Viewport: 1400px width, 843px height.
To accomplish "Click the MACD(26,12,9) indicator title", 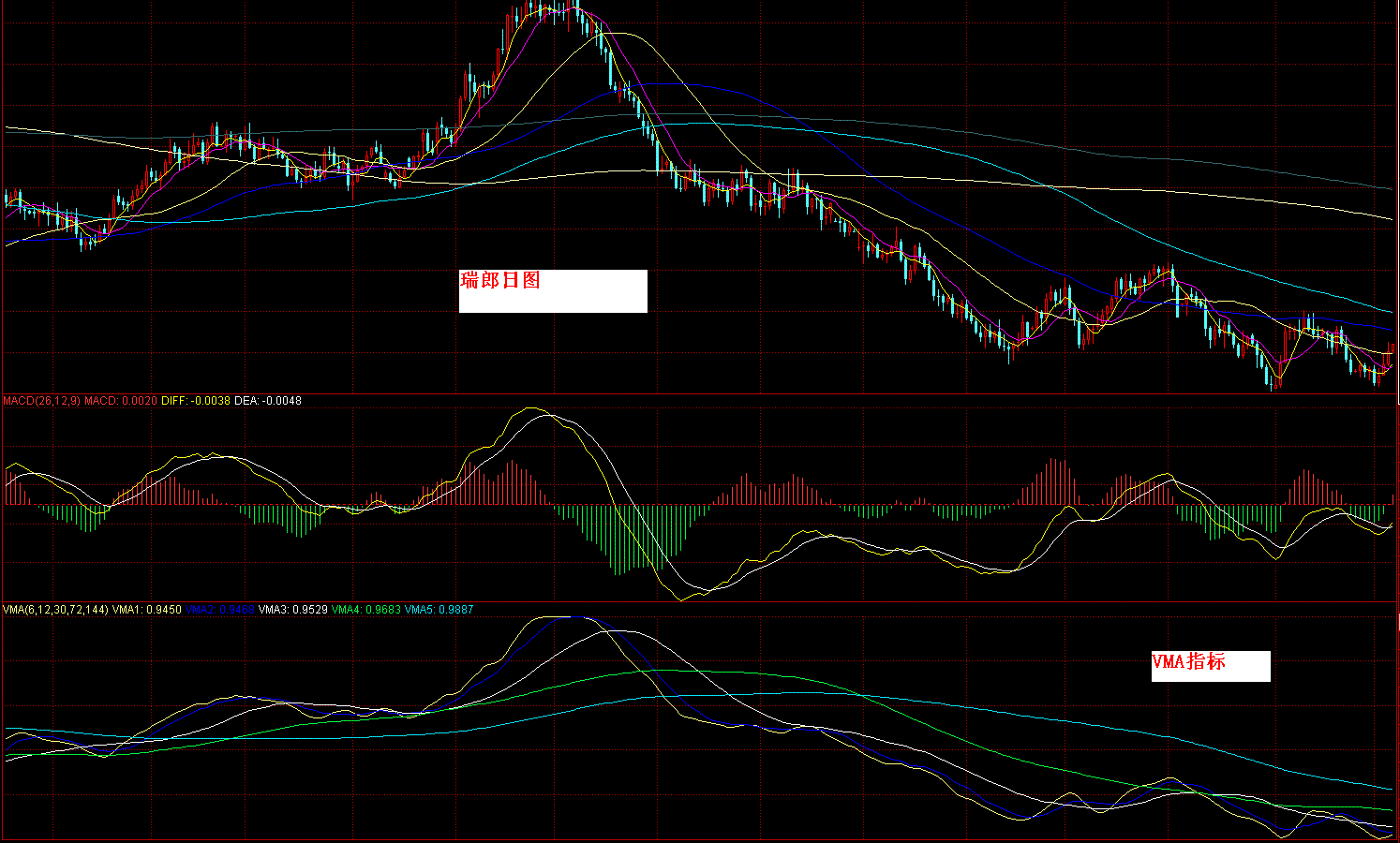I will coord(41,401).
